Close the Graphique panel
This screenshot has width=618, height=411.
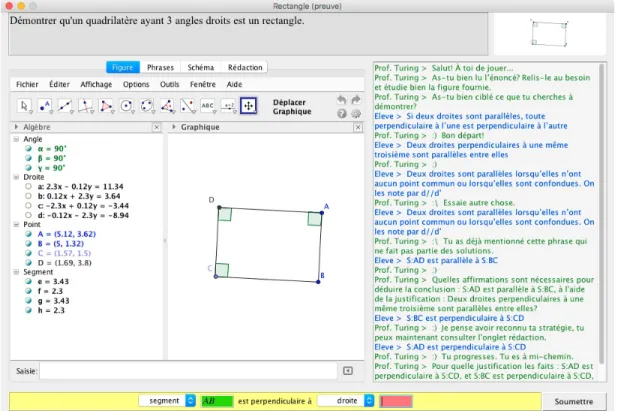click(x=358, y=127)
